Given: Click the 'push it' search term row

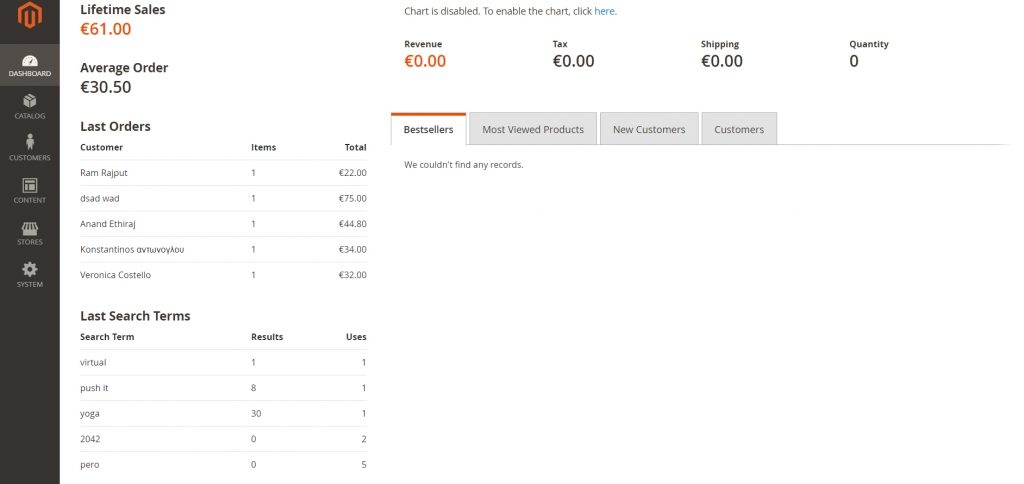Looking at the screenshot, I should (x=223, y=388).
